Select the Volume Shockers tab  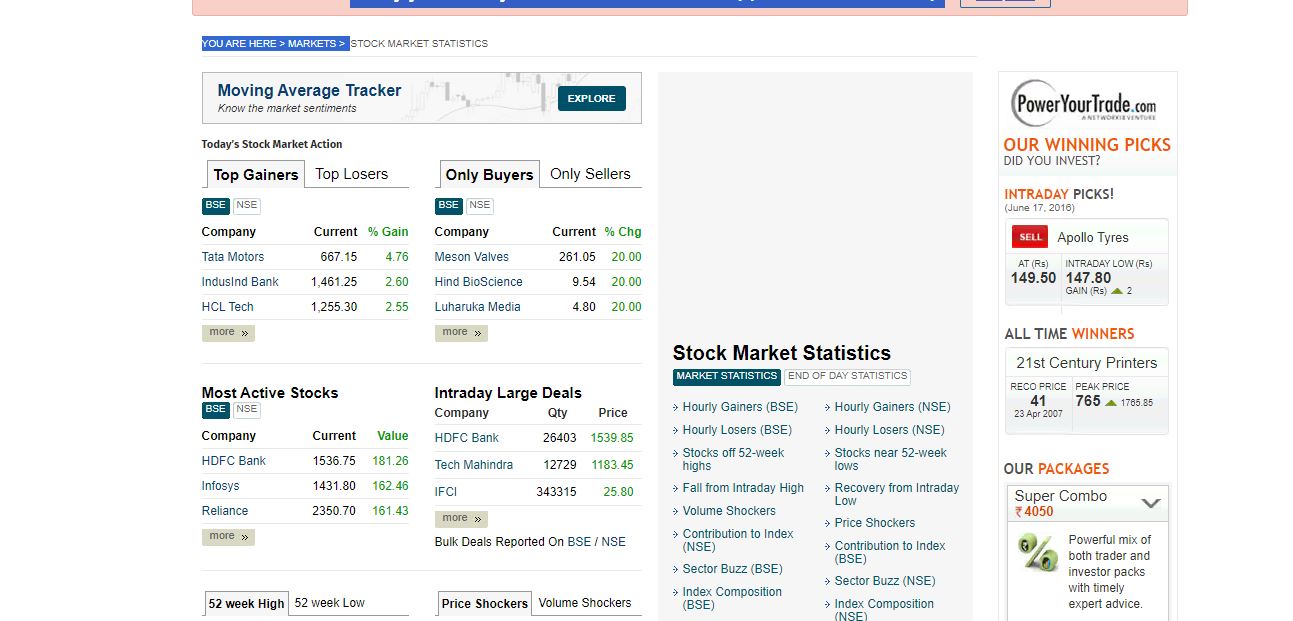click(585, 603)
